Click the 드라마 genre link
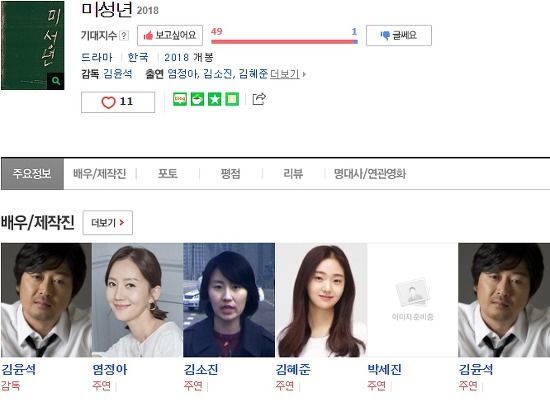 pyautogui.click(x=97, y=57)
